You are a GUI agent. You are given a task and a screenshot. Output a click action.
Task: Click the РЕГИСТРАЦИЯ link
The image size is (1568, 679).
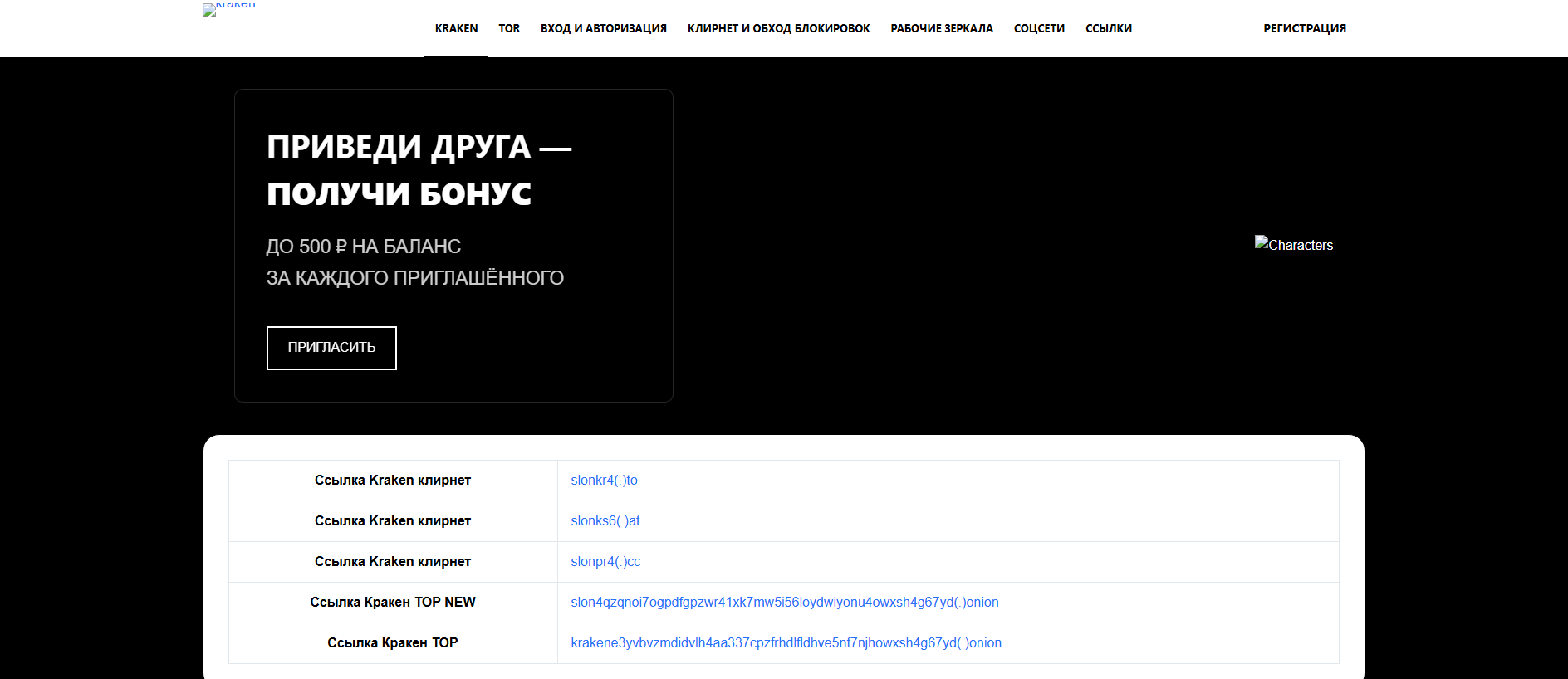coord(1305,28)
